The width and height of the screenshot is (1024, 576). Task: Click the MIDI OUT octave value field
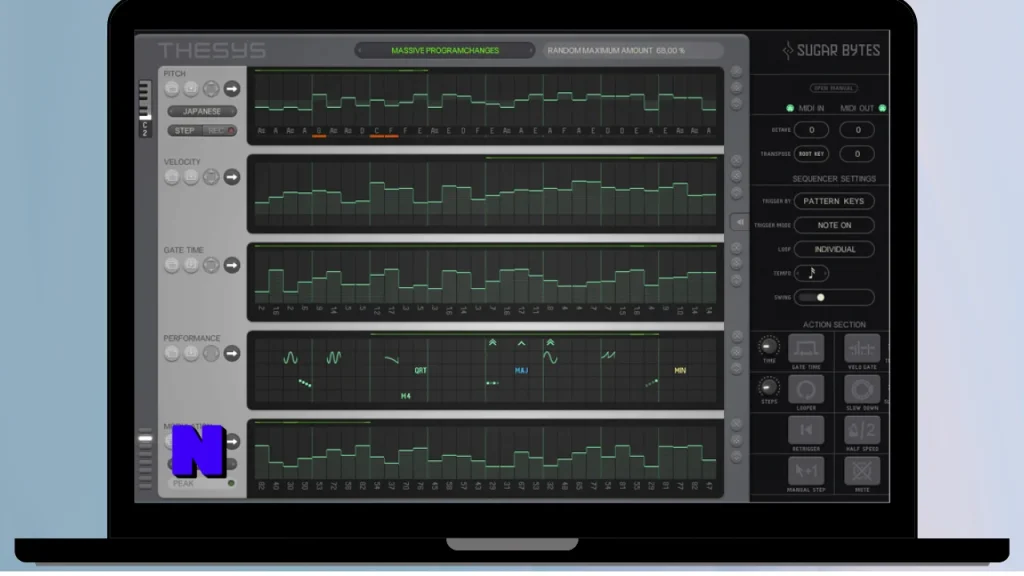tap(857, 130)
